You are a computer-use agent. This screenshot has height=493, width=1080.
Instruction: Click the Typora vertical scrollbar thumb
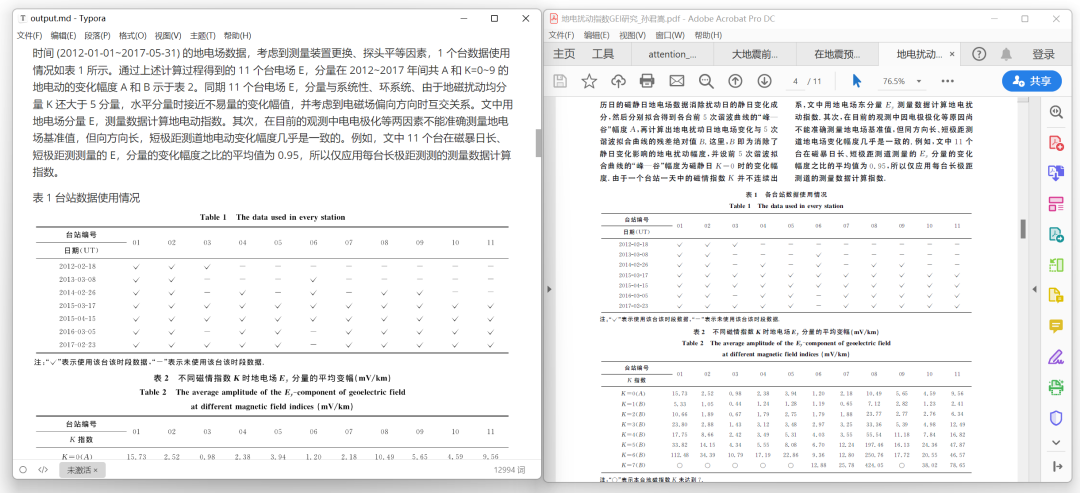pos(538,143)
